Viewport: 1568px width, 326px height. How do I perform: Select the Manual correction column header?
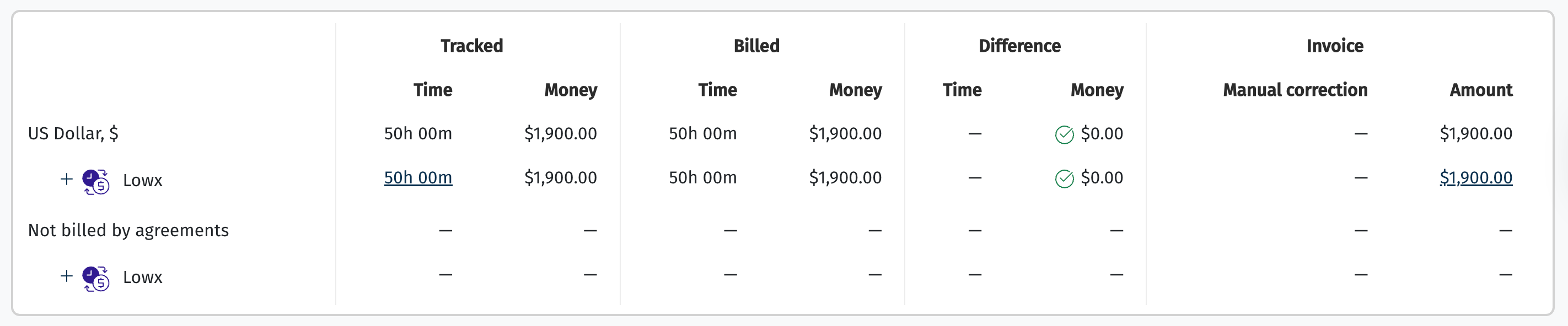click(x=1295, y=90)
